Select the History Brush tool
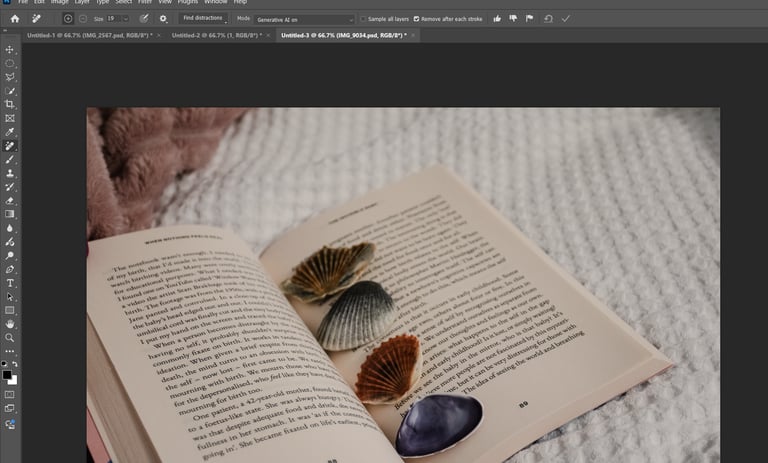The width and height of the screenshot is (768, 463). [9, 187]
